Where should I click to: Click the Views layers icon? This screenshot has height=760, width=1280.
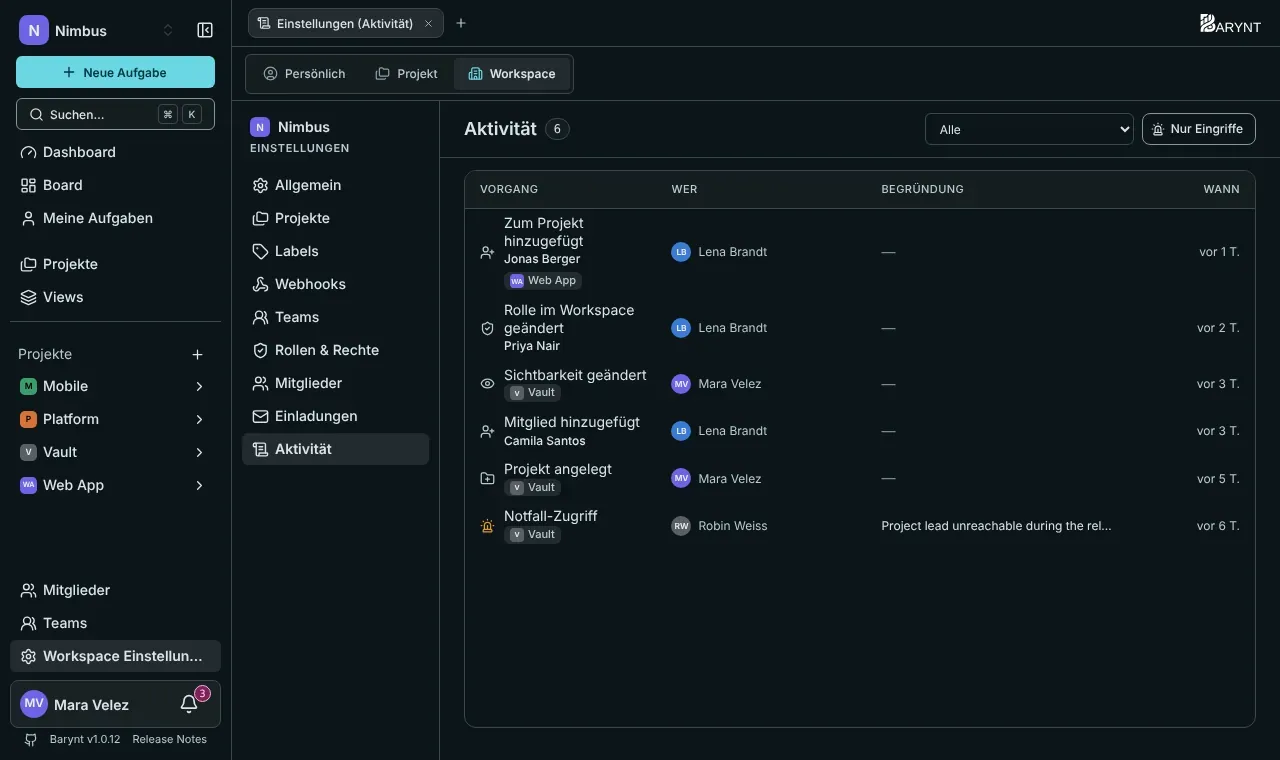pos(28,297)
